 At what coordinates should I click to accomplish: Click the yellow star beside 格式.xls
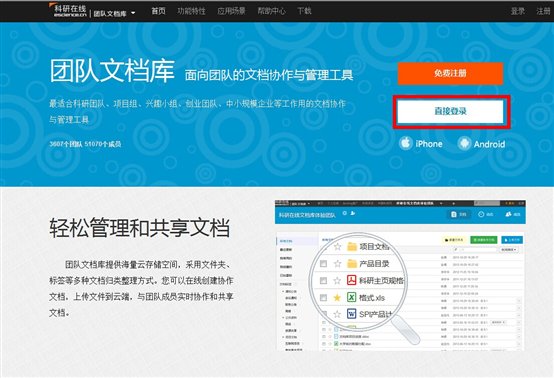pyautogui.click(x=337, y=298)
